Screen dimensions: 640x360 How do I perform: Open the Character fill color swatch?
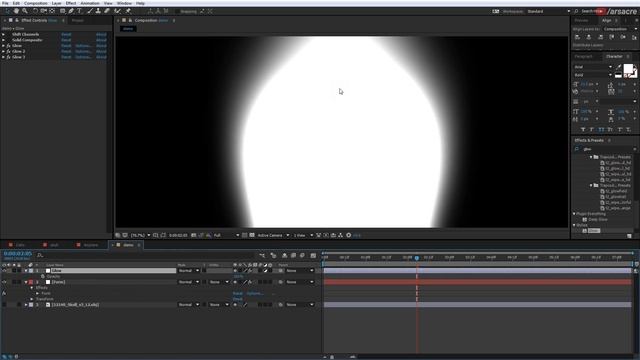tap(629, 69)
